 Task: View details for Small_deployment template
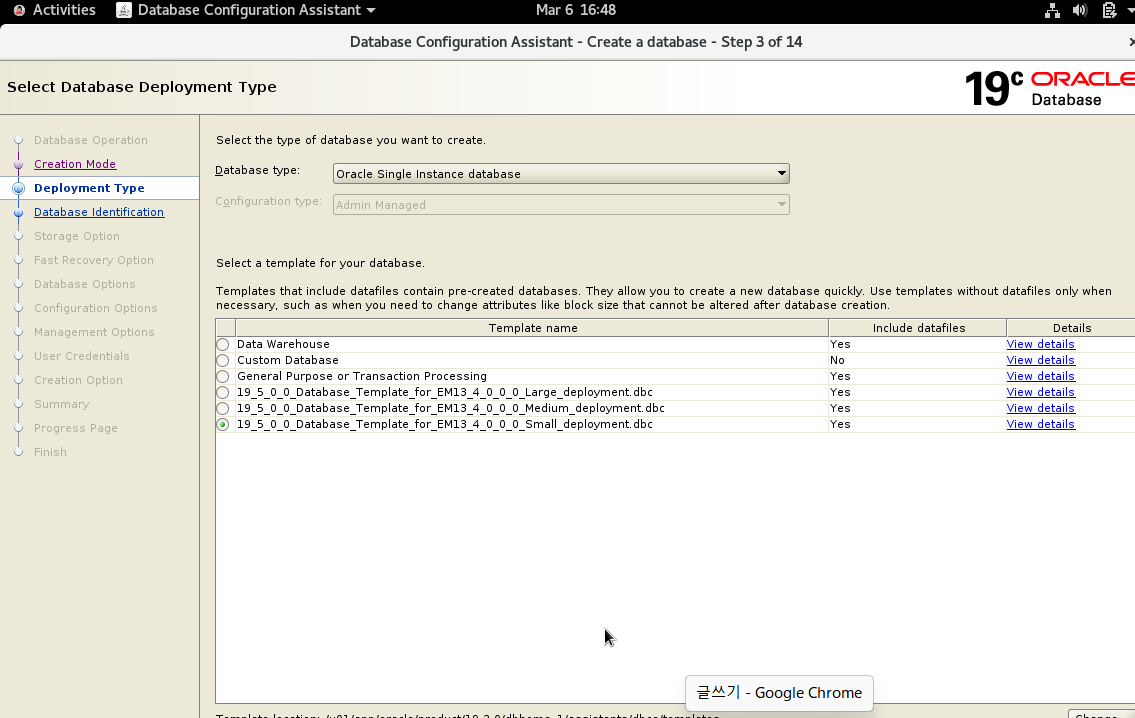tap(1040, 424)
